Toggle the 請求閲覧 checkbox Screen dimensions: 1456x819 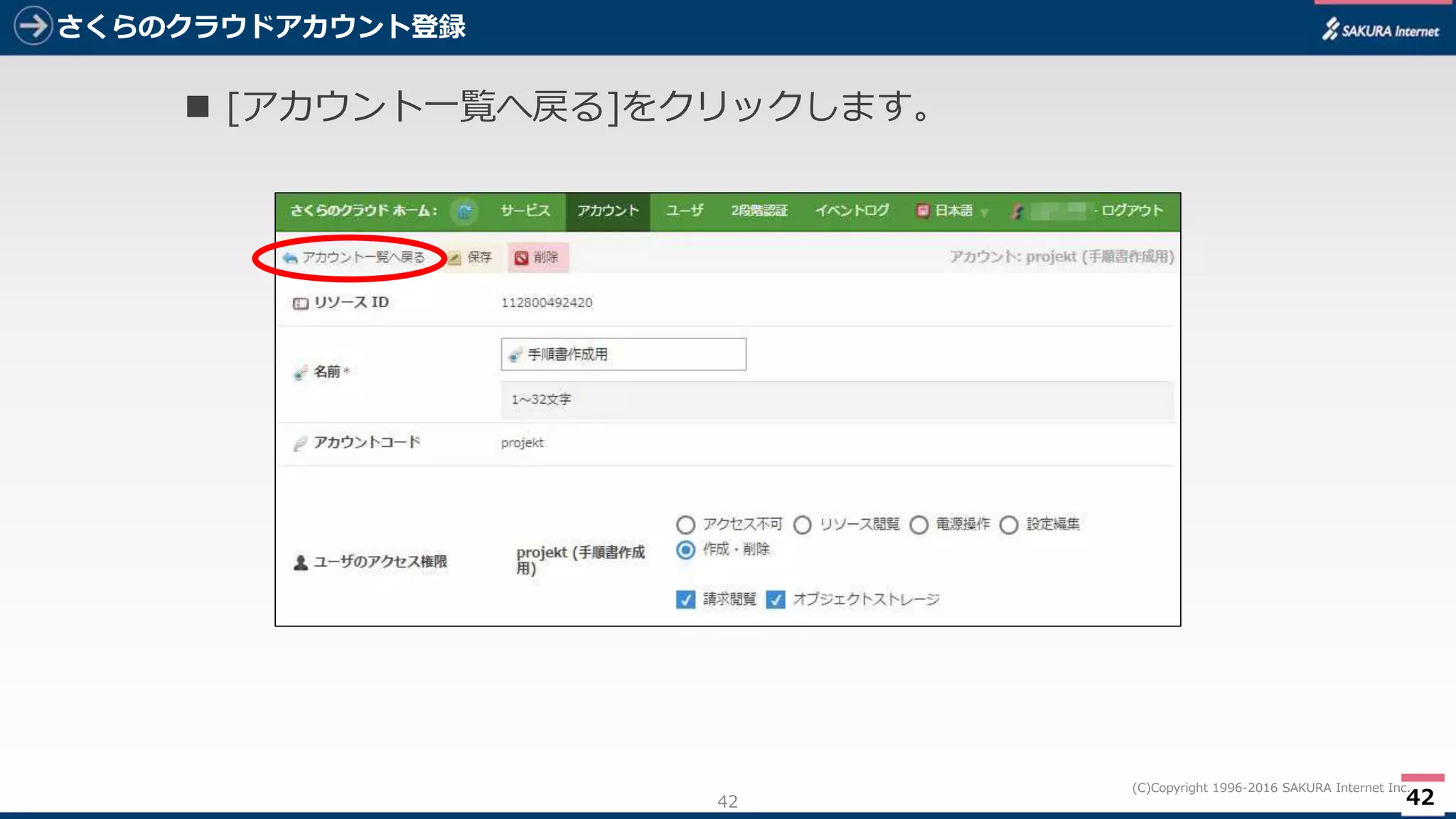[x=685, y=599]
